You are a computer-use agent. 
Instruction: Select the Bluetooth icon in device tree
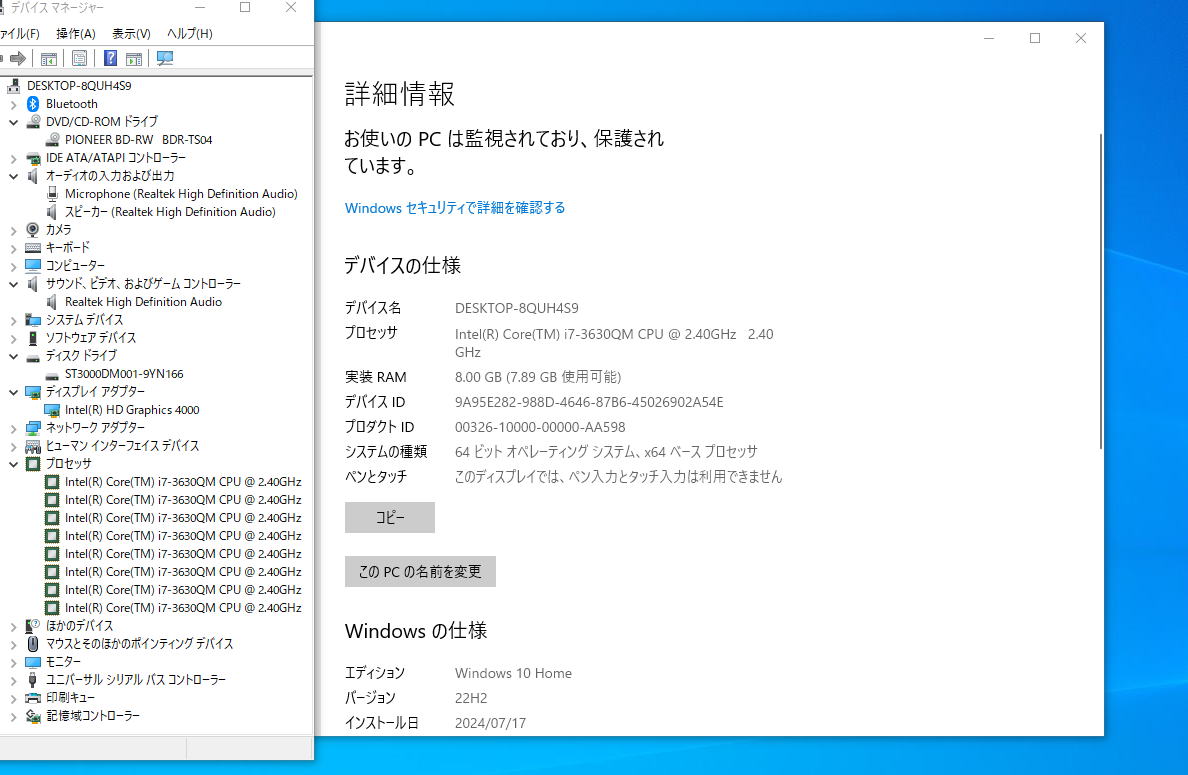point(33,104)
